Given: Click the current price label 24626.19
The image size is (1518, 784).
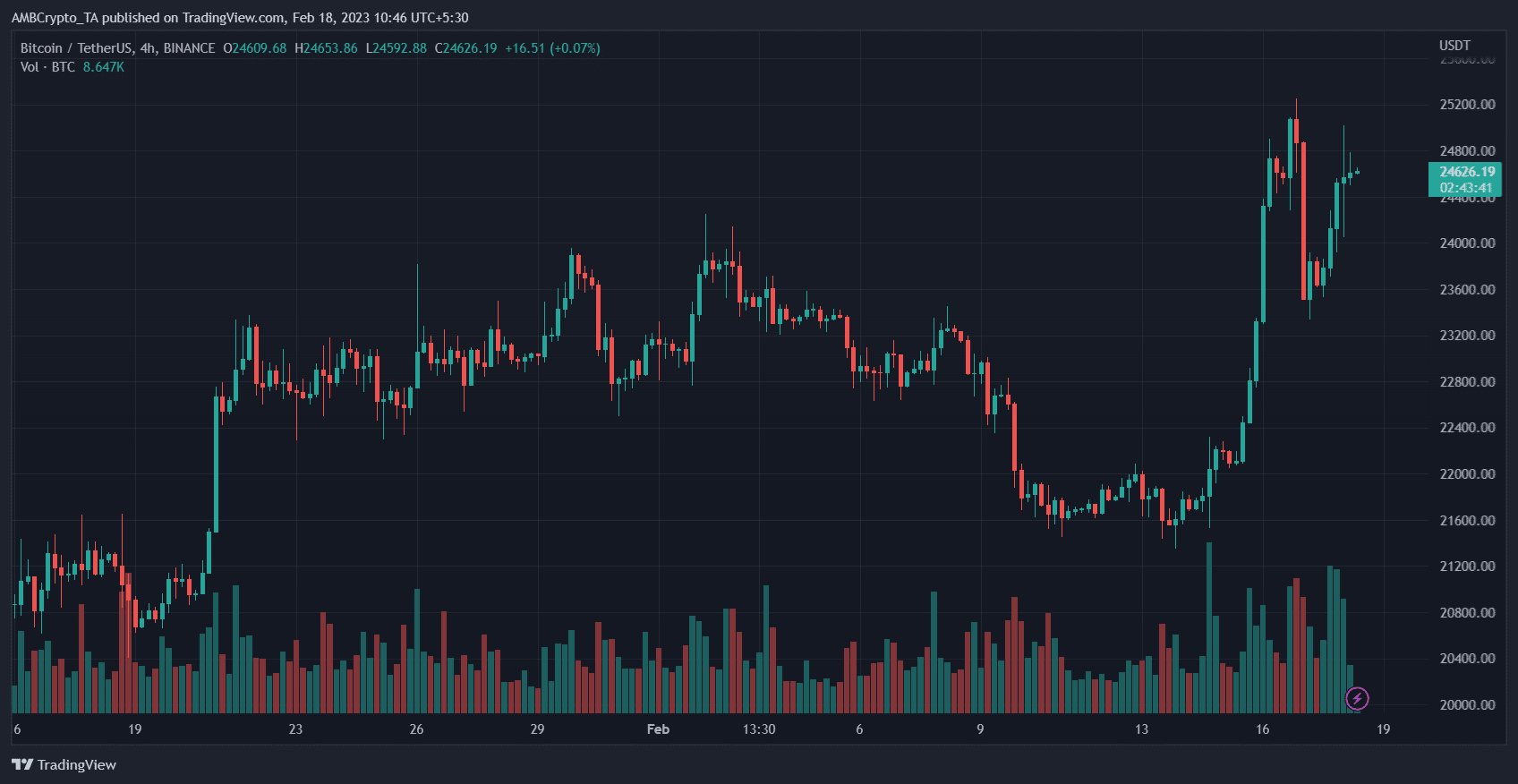Looking at the screenshot, I should [x=1467, y=172].
